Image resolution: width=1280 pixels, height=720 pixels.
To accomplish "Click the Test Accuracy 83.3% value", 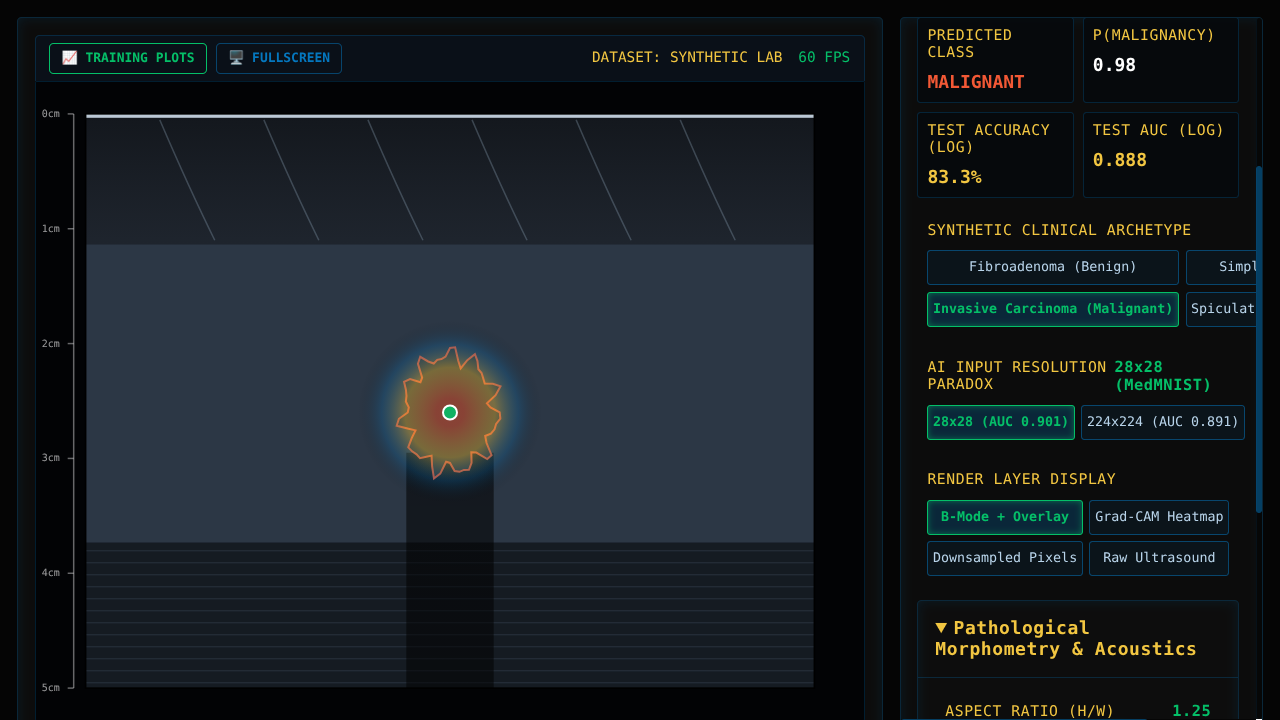I will pyautogui.click(x=954, y=177).
